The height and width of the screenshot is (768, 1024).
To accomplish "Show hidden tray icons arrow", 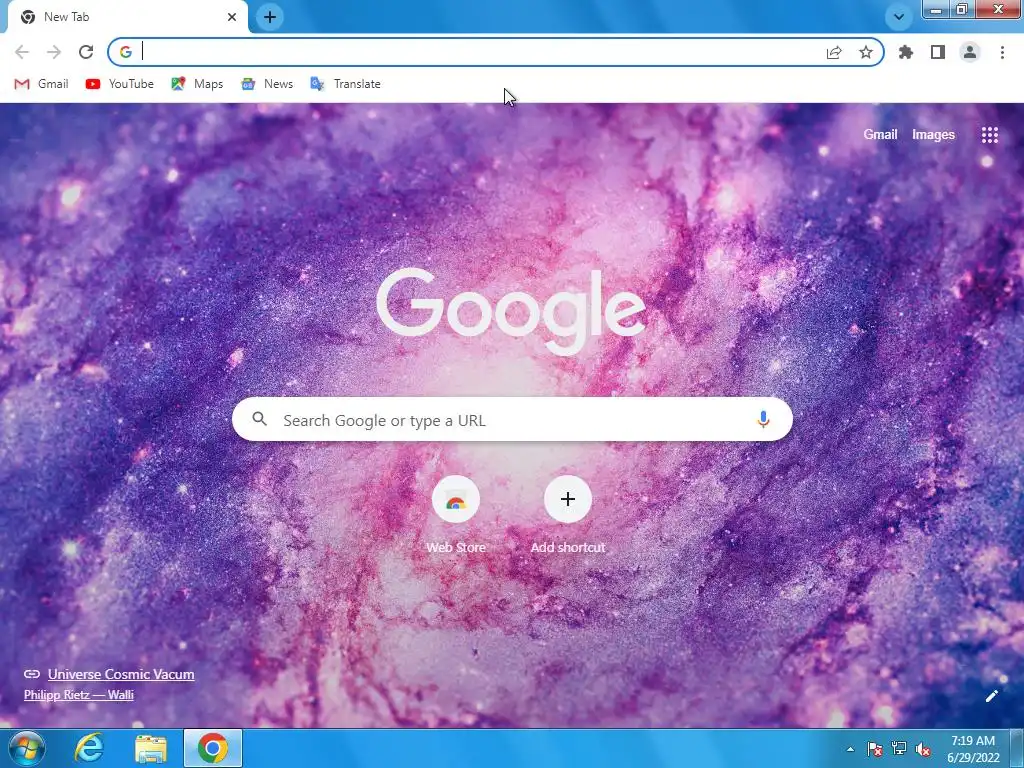I will coord(850,749).
